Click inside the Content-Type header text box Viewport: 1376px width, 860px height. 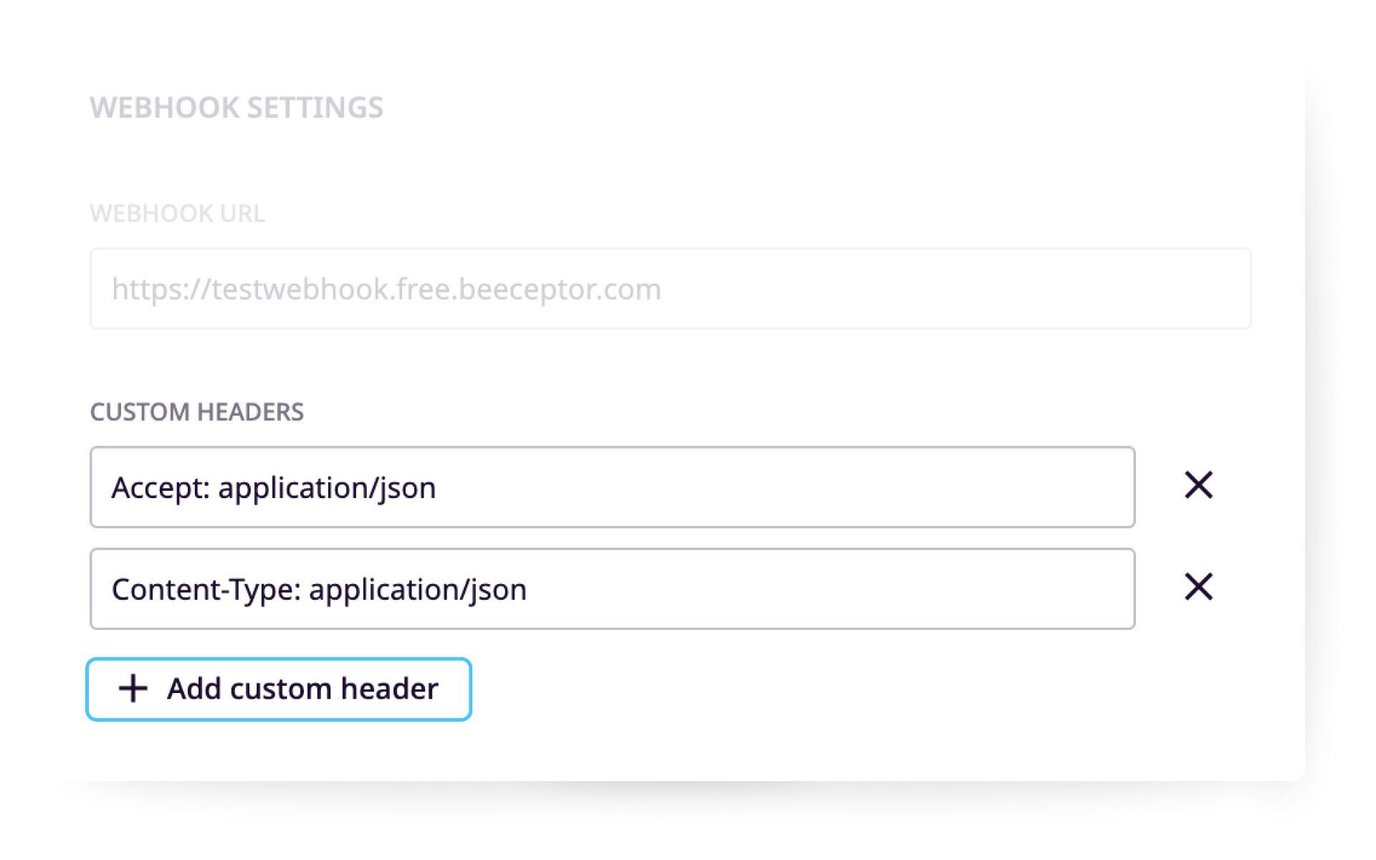[x=613, y=588]
